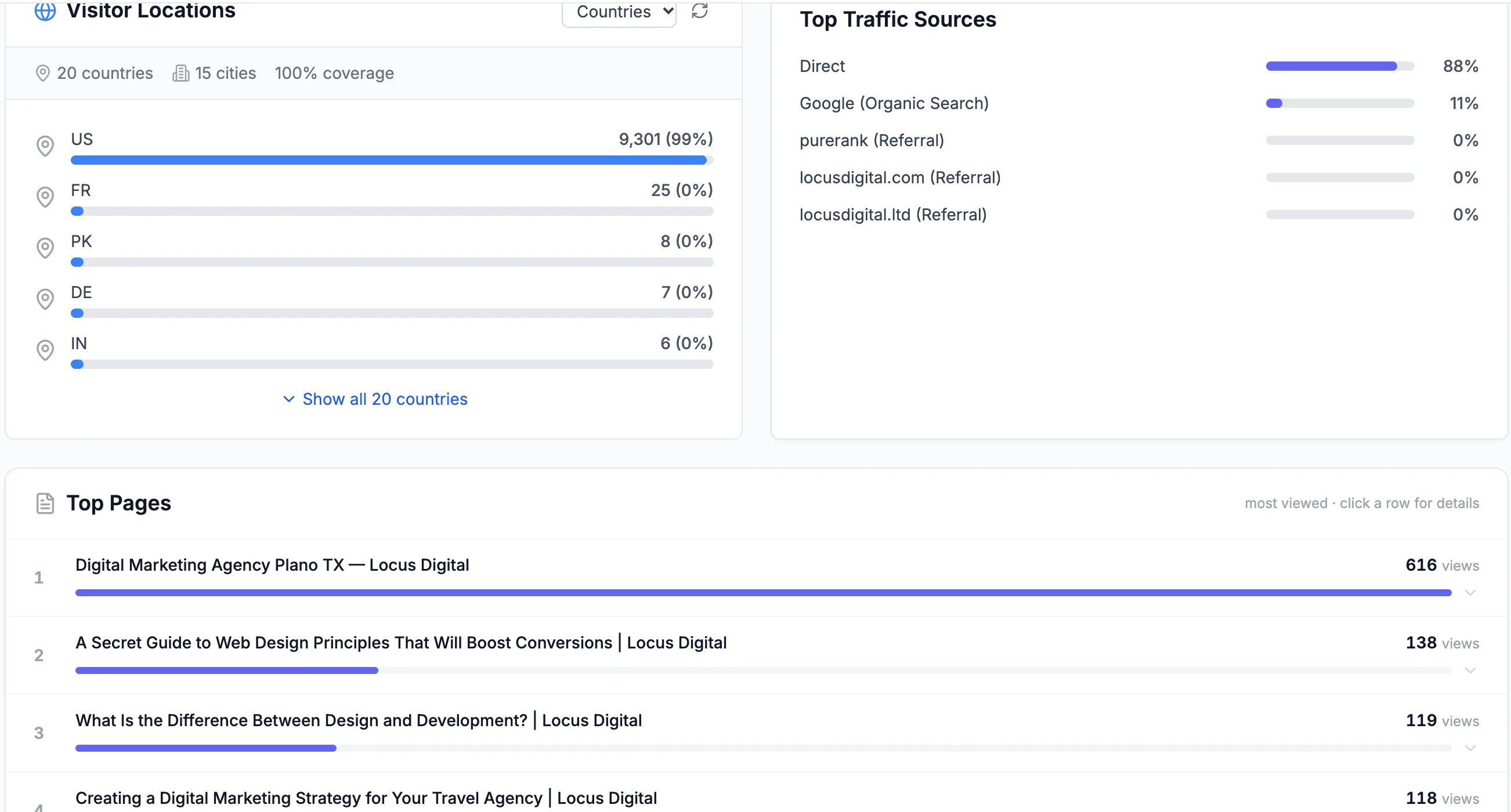Click the 6 (0%) visitor count
This screenshot has height=812, width=1511.
click(686, 343)
